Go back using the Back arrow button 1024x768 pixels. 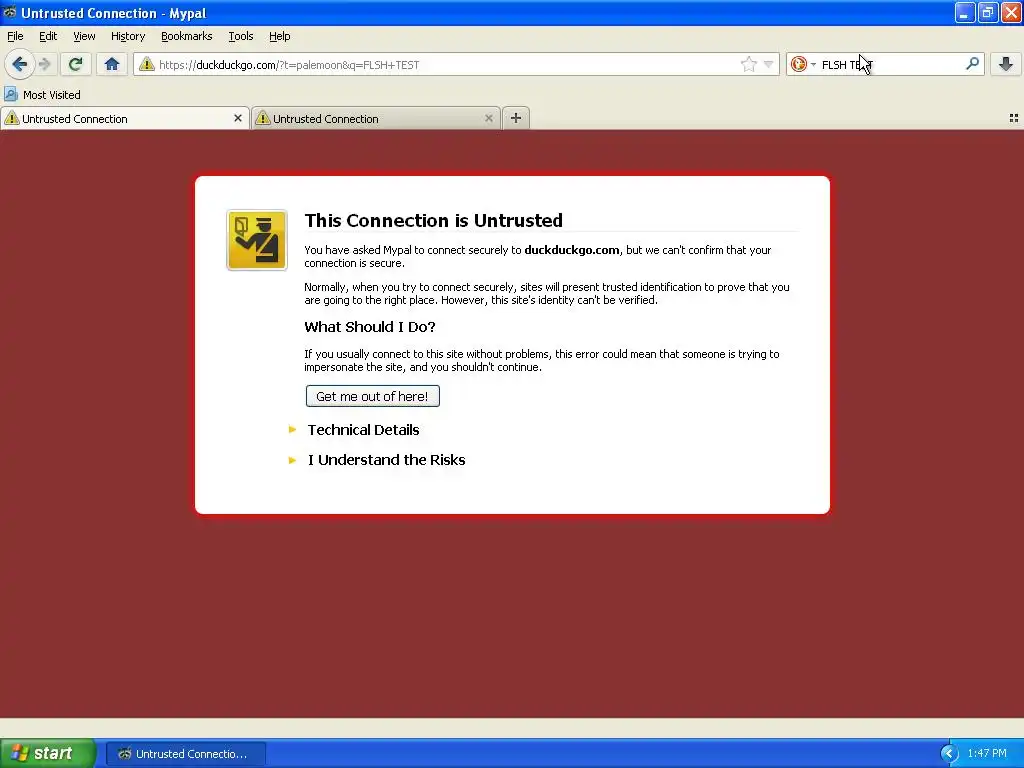point(20,64)
